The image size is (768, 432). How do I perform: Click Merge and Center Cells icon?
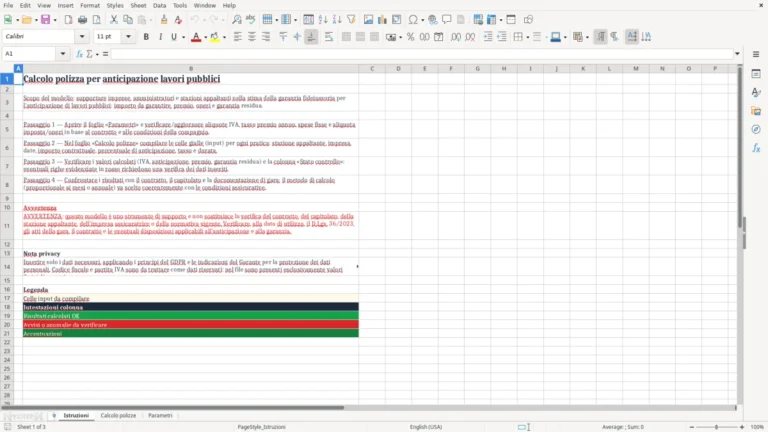click(x=346, y=37)
